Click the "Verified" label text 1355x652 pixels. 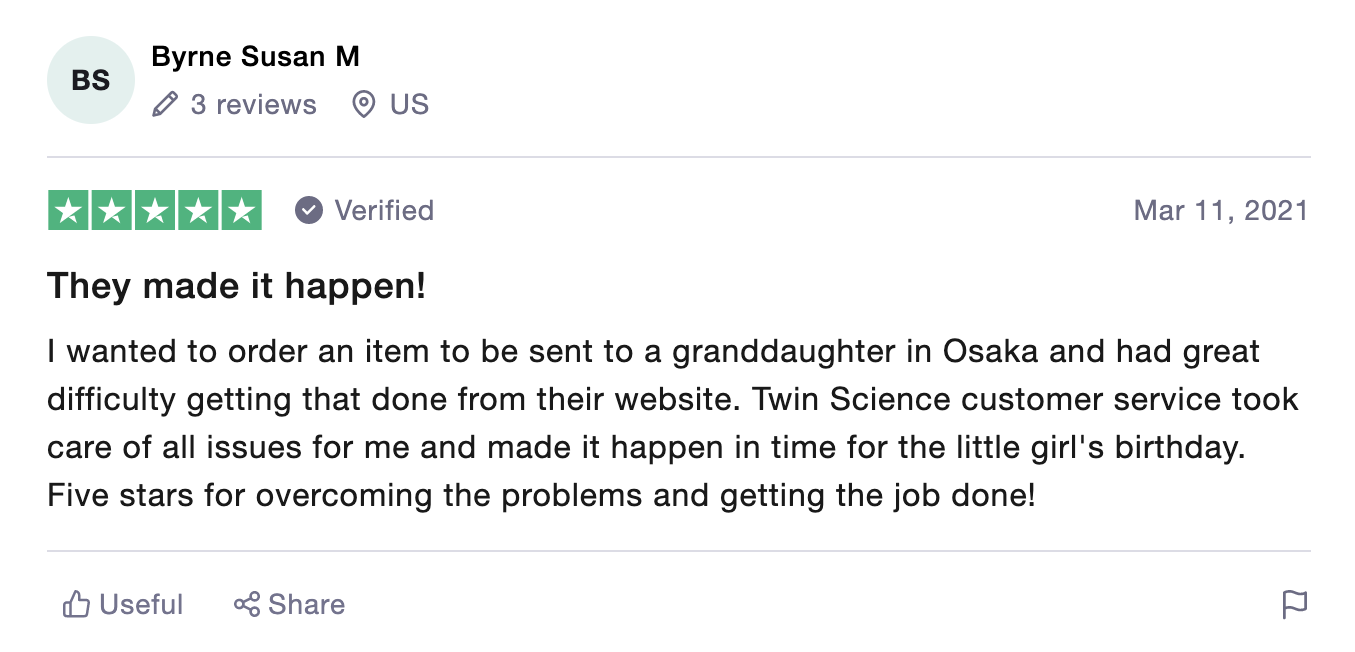(384, 210)
